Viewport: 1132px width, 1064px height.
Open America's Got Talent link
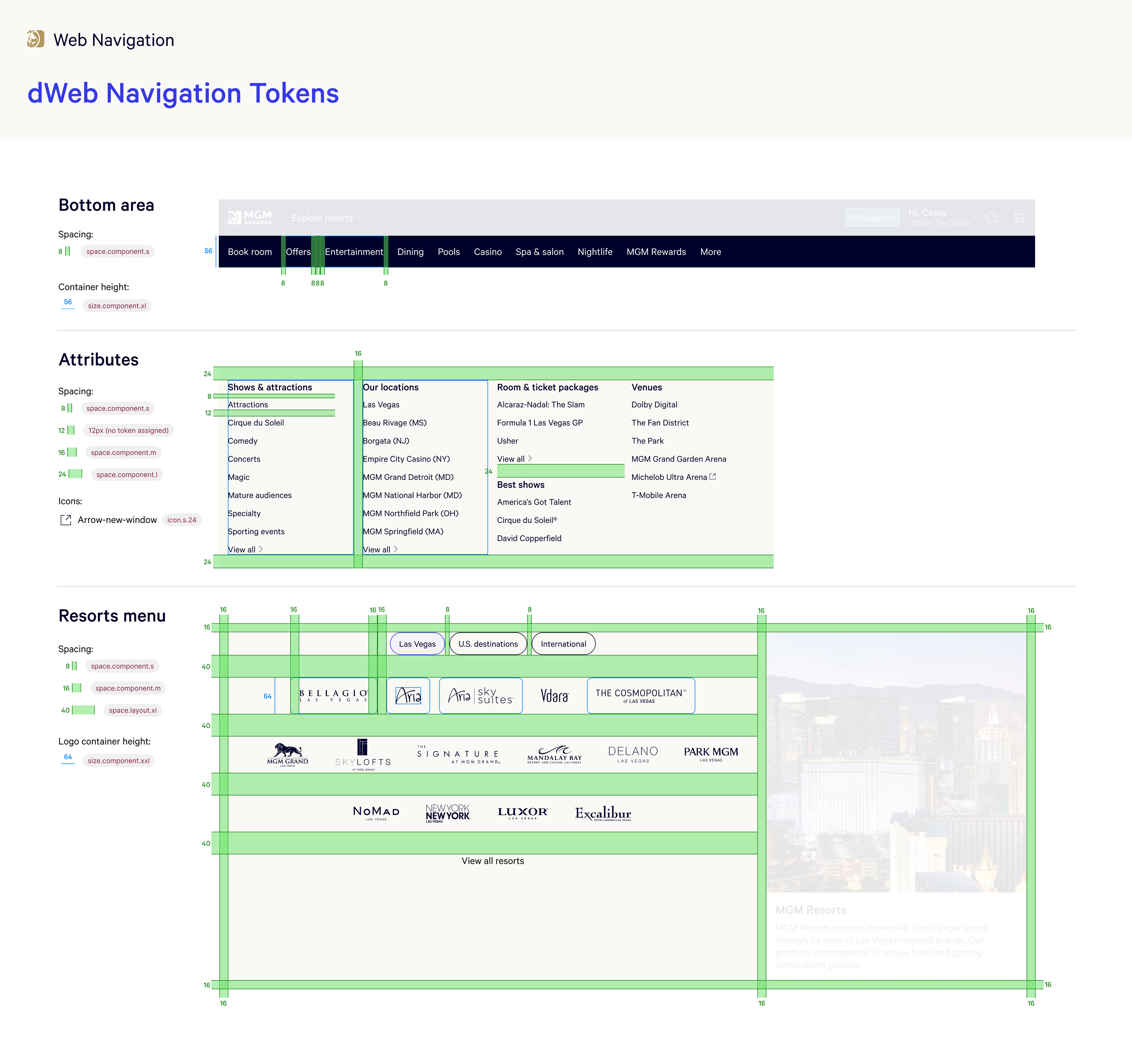(534, 502)
